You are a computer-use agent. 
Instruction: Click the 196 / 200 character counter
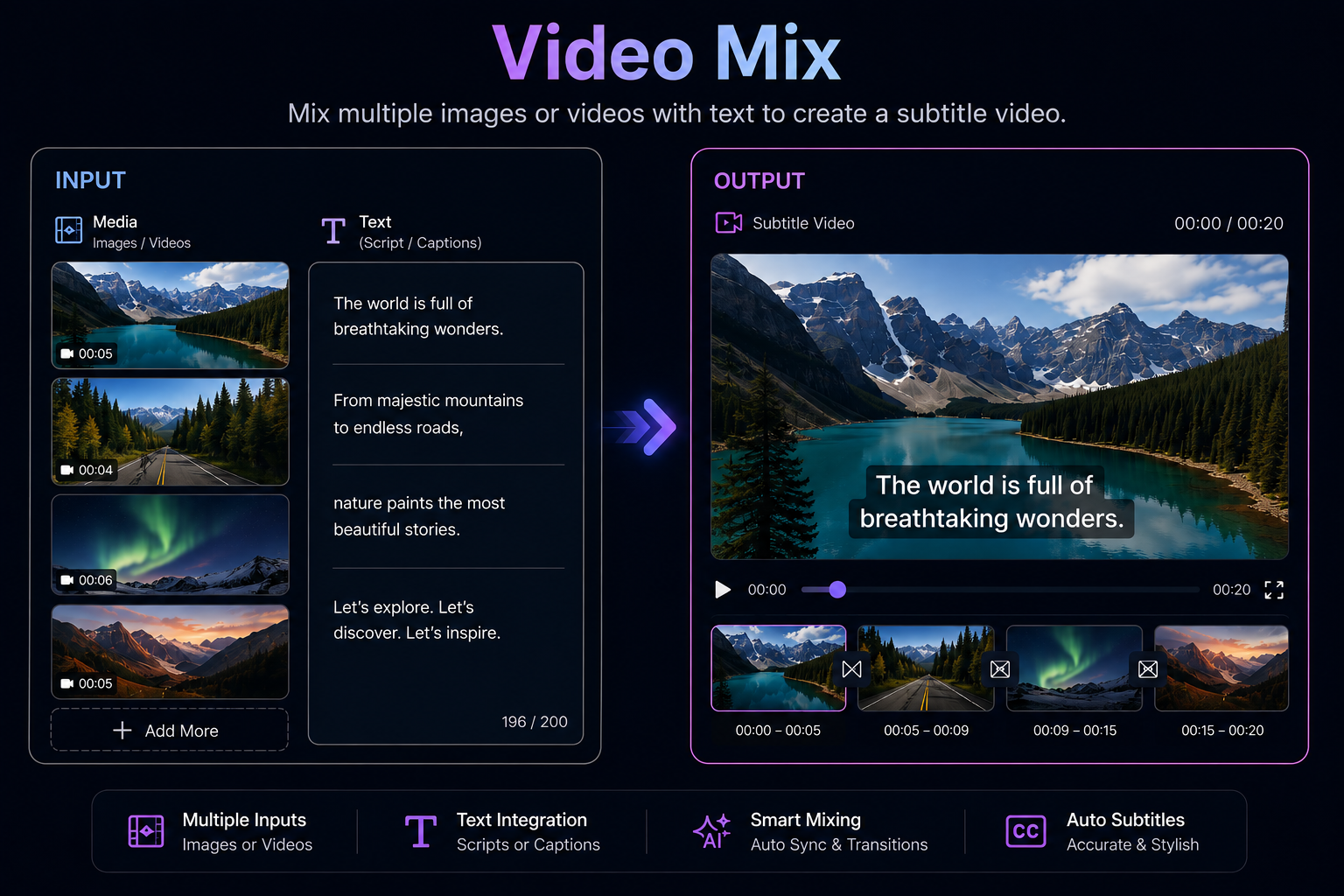[535, 722]
